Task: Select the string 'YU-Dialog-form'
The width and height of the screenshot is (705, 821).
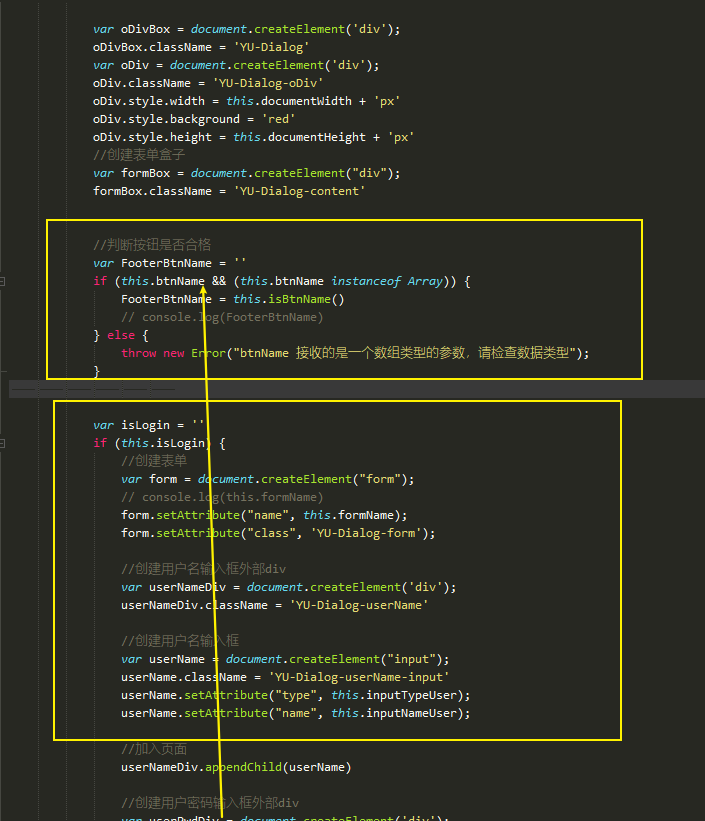Action: 366,534
